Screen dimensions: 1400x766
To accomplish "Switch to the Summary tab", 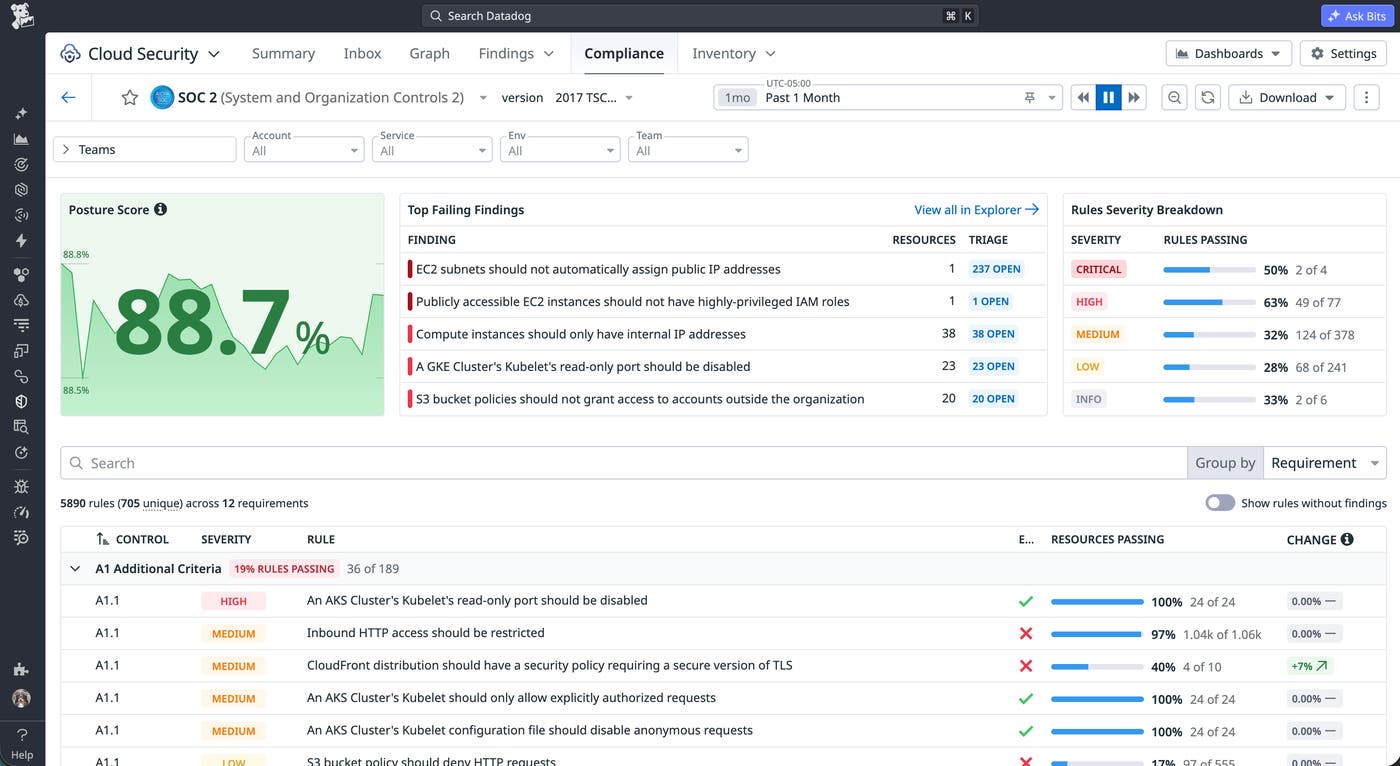I will pos(283,53).
